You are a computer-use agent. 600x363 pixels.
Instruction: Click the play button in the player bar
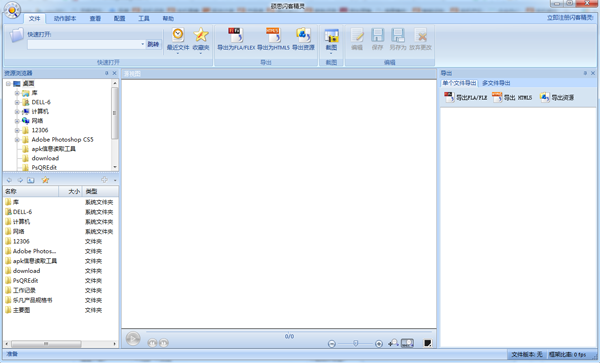point(133,339)
